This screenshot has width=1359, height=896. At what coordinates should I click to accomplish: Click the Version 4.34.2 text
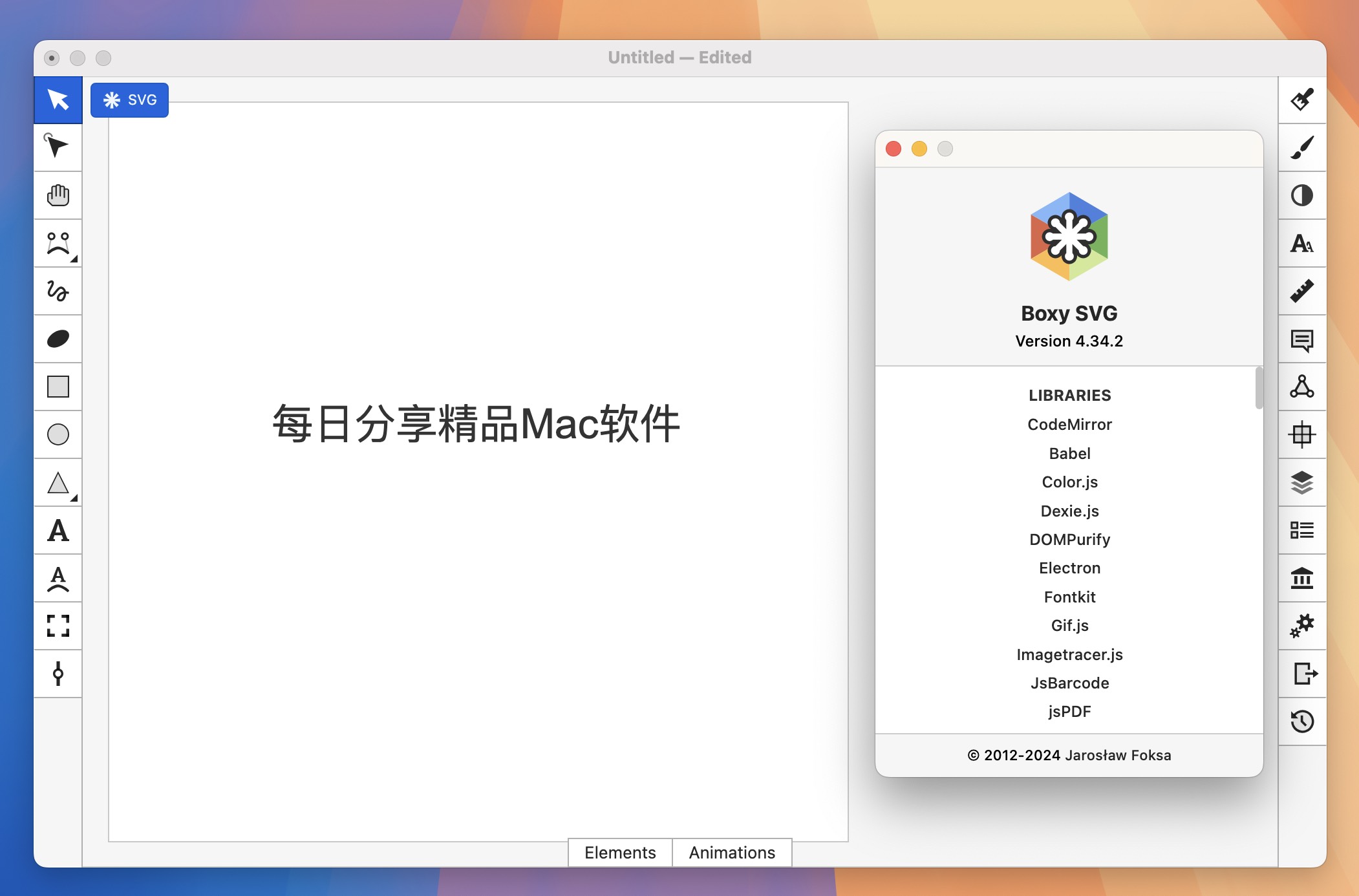tap(1069, 341)
